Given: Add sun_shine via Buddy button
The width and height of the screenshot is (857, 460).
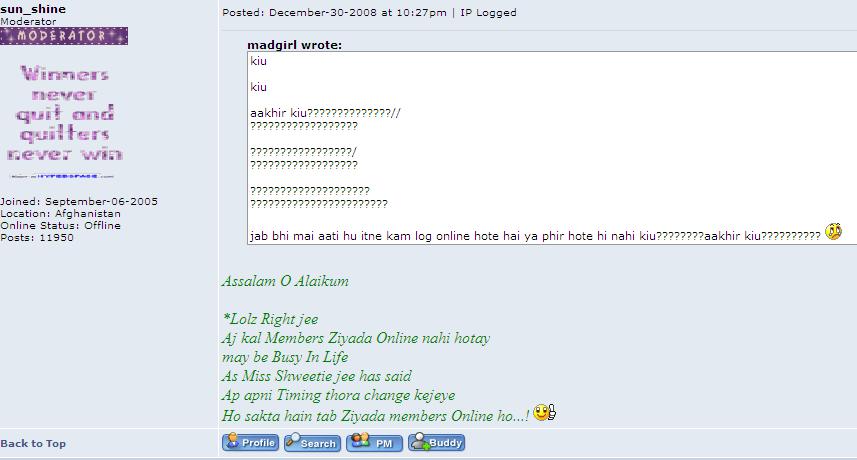Looking at the screenshot, I should click(x=436, y=443).
